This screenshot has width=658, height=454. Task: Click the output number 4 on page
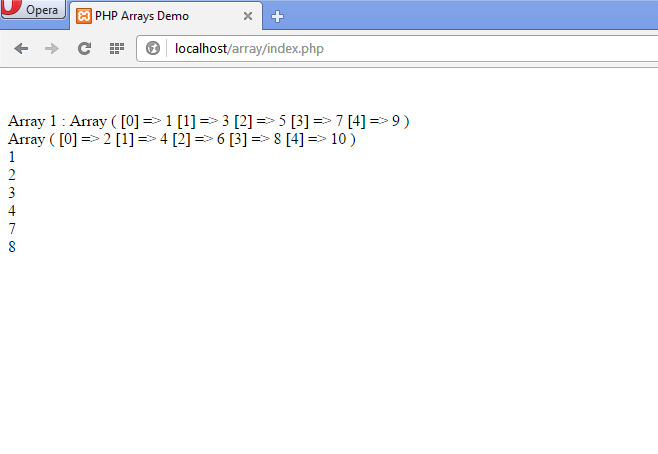(12, 211)
